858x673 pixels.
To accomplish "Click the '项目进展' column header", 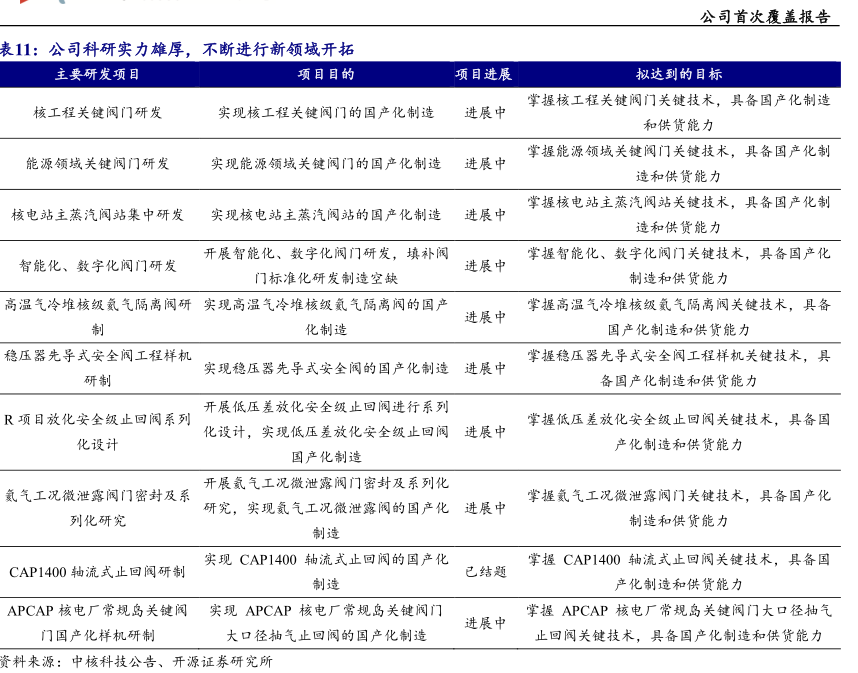I will point(484,75).
